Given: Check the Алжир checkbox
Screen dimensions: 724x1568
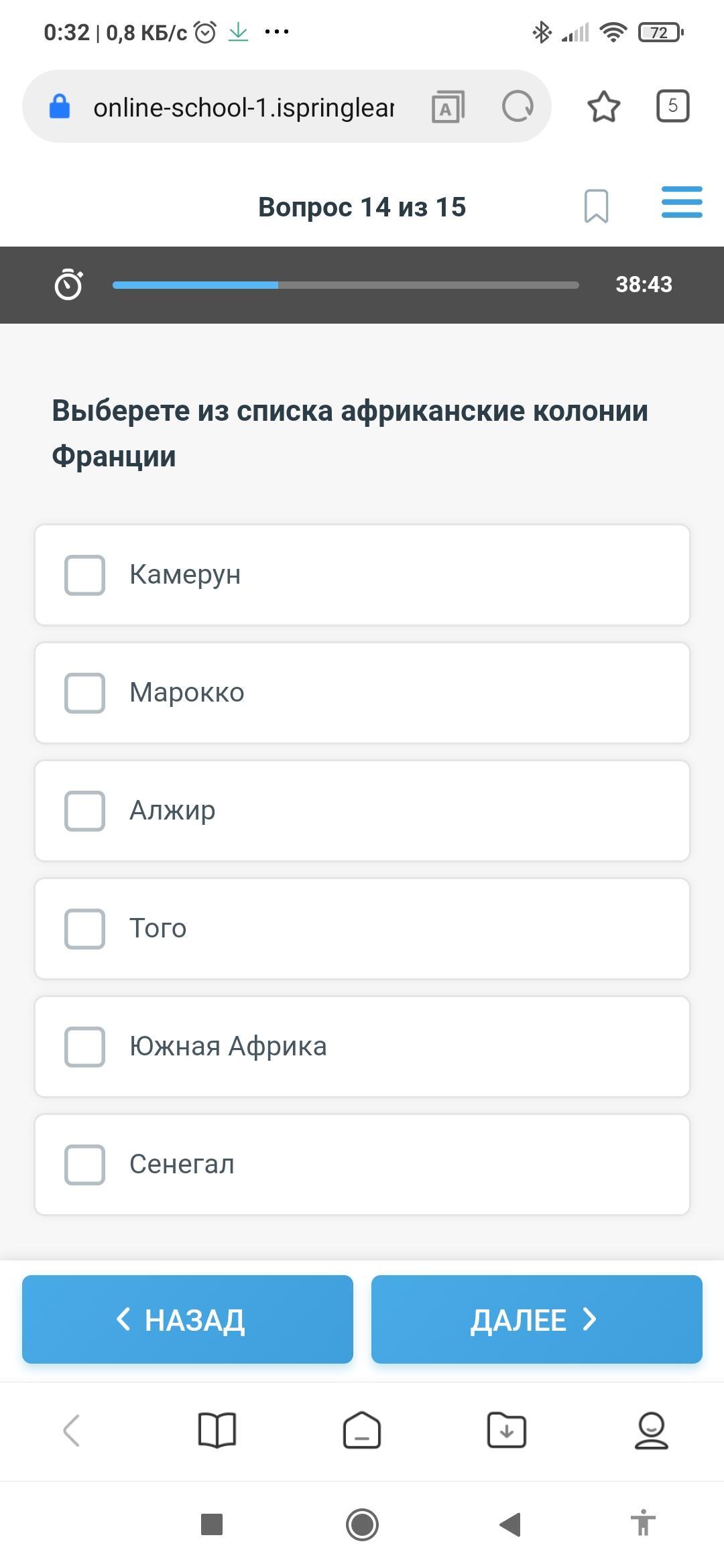Looking at the screenshot, I should click(x=84, y=811).
